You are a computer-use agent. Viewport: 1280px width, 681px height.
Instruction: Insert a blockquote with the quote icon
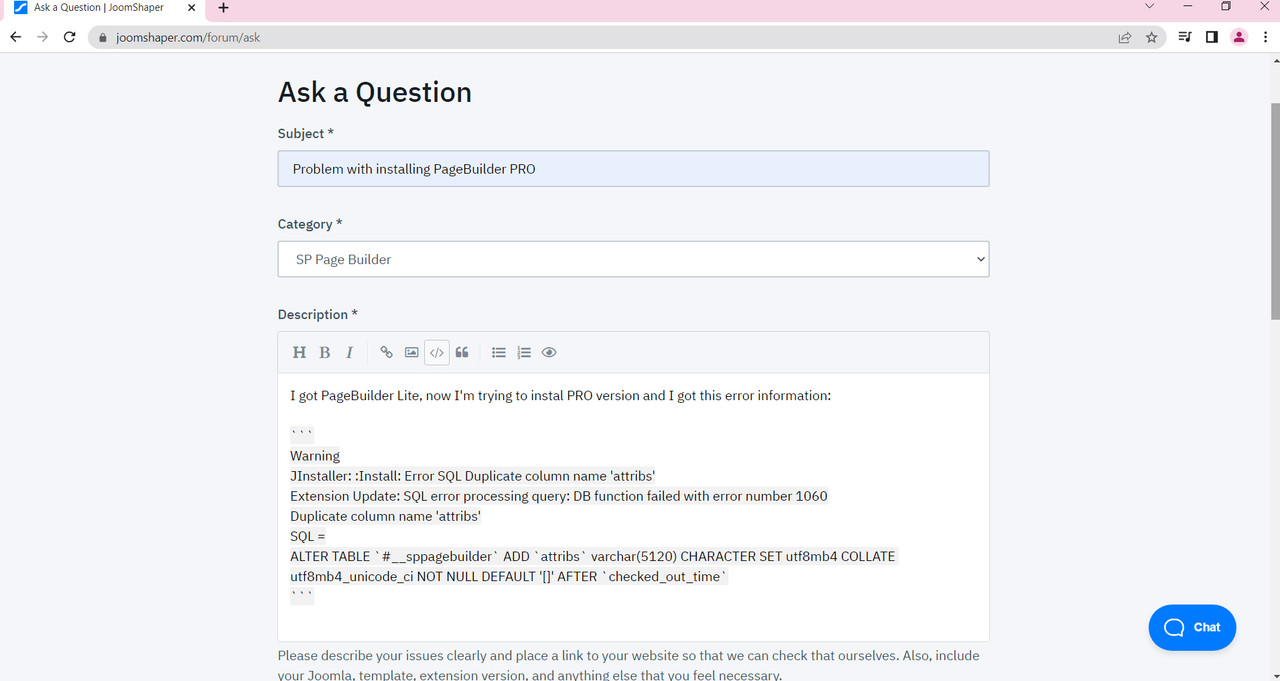(x=462, y=352)
